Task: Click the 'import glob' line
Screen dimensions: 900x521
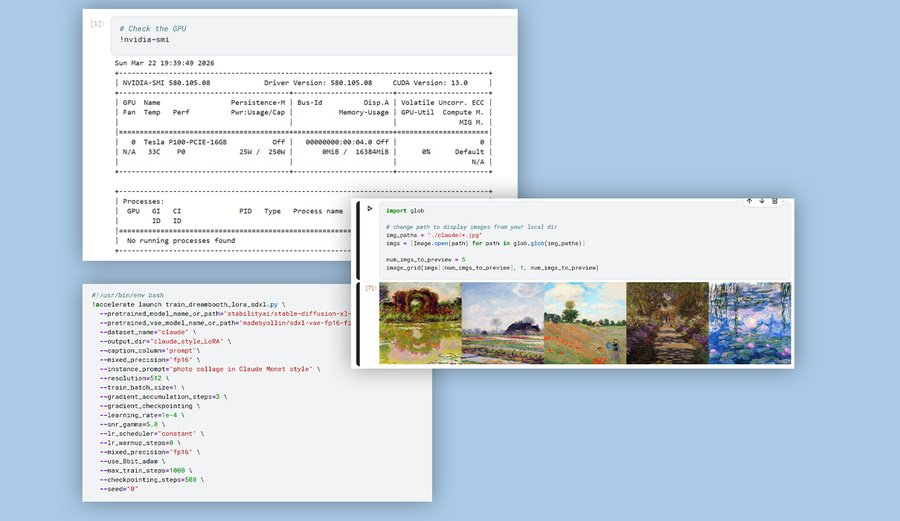Action: tap(405, 211)
